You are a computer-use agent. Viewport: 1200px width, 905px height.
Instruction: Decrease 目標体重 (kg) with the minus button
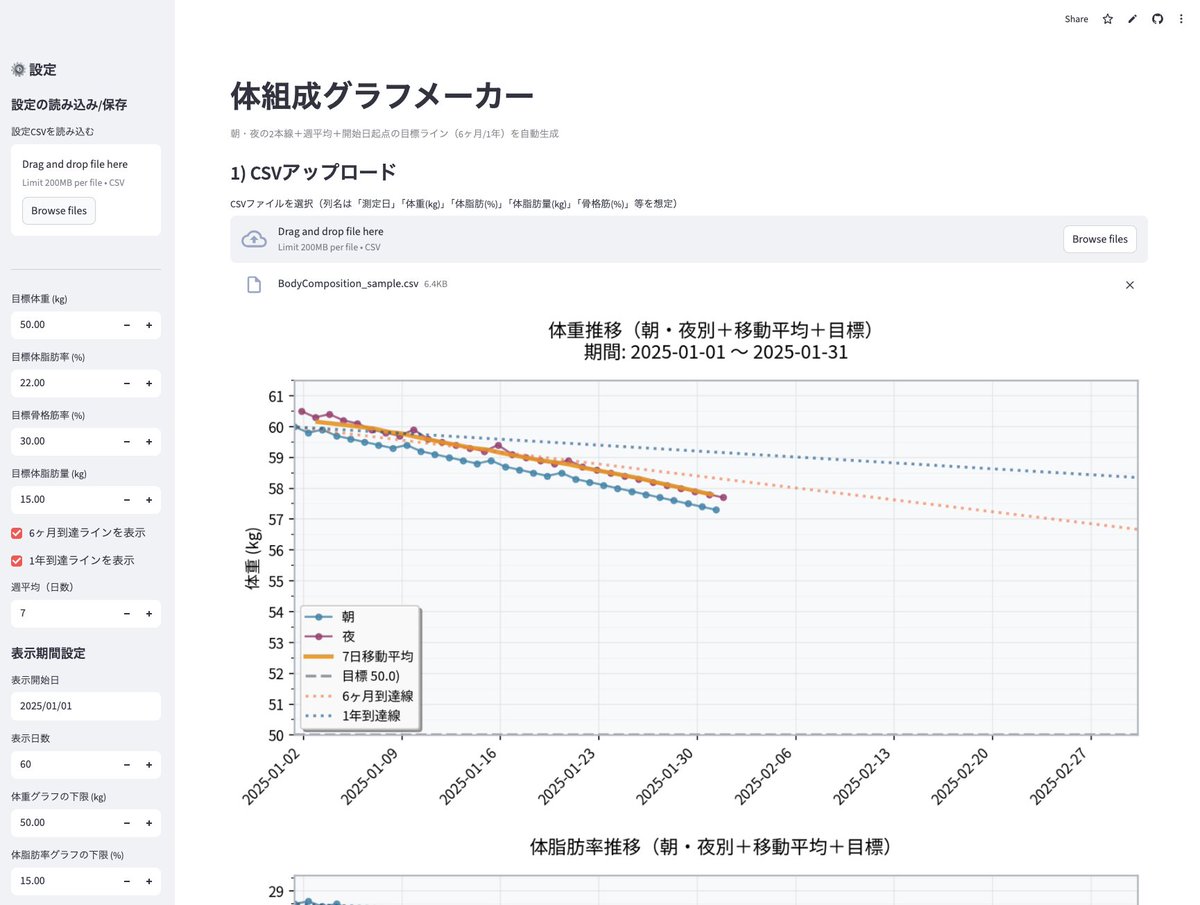[x=127, y=325]
